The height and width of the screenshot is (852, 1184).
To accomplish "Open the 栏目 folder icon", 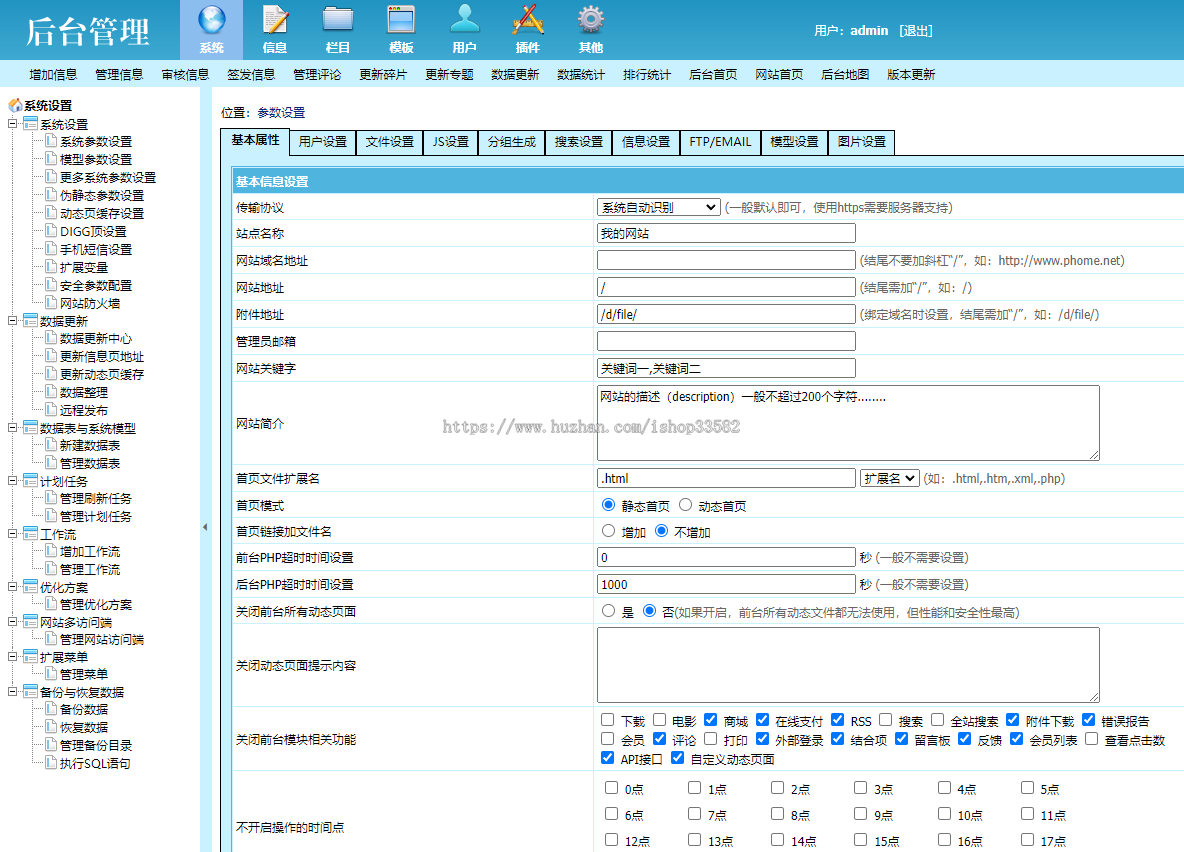I will tap(338, 20).
